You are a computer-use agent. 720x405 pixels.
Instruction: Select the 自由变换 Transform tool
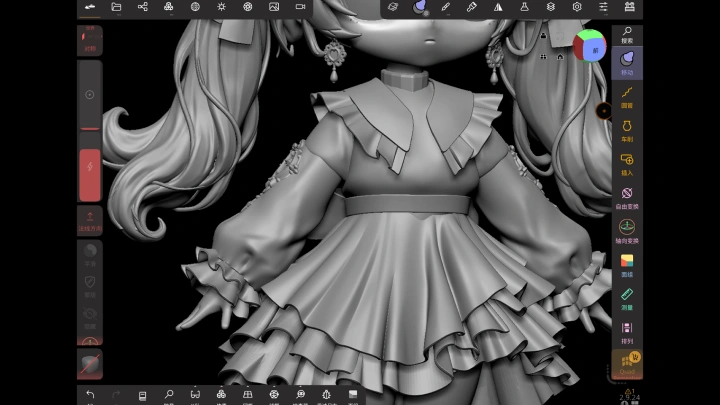point(627,198)
